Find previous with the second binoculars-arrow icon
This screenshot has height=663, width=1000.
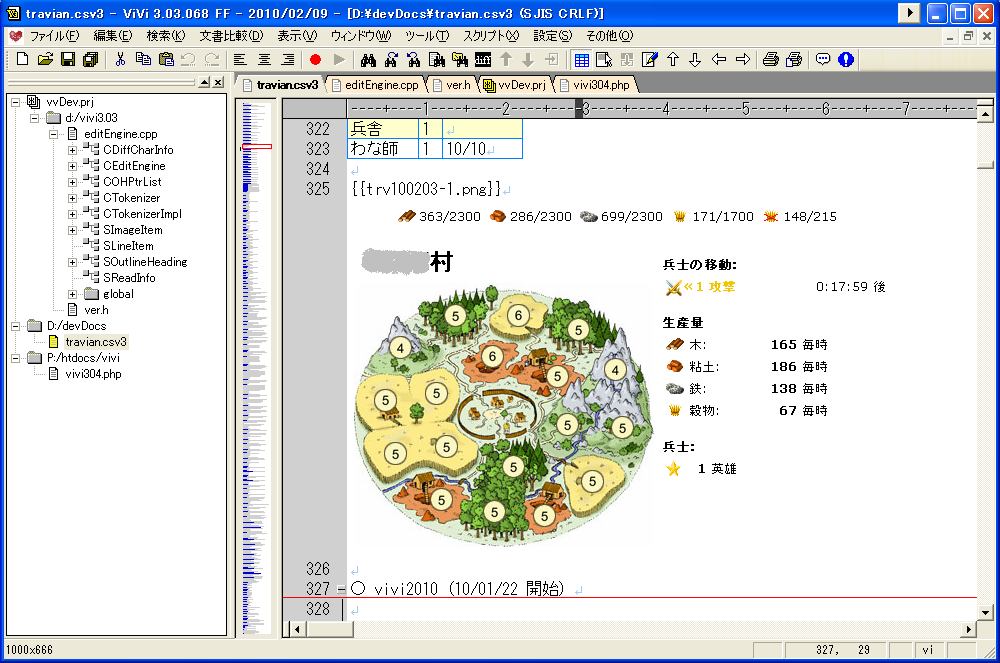point(414,59)
